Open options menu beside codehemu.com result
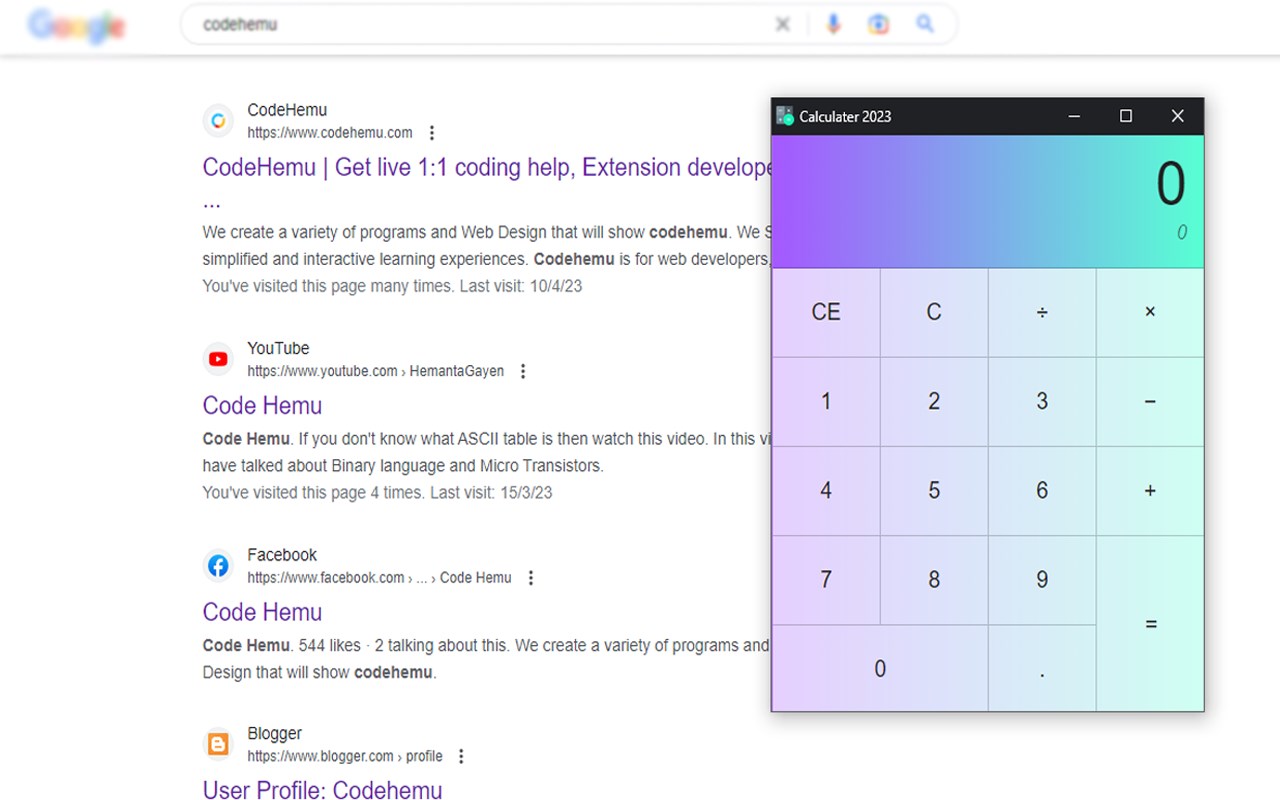Screen dimensions: 1280x800 [432, 133]
